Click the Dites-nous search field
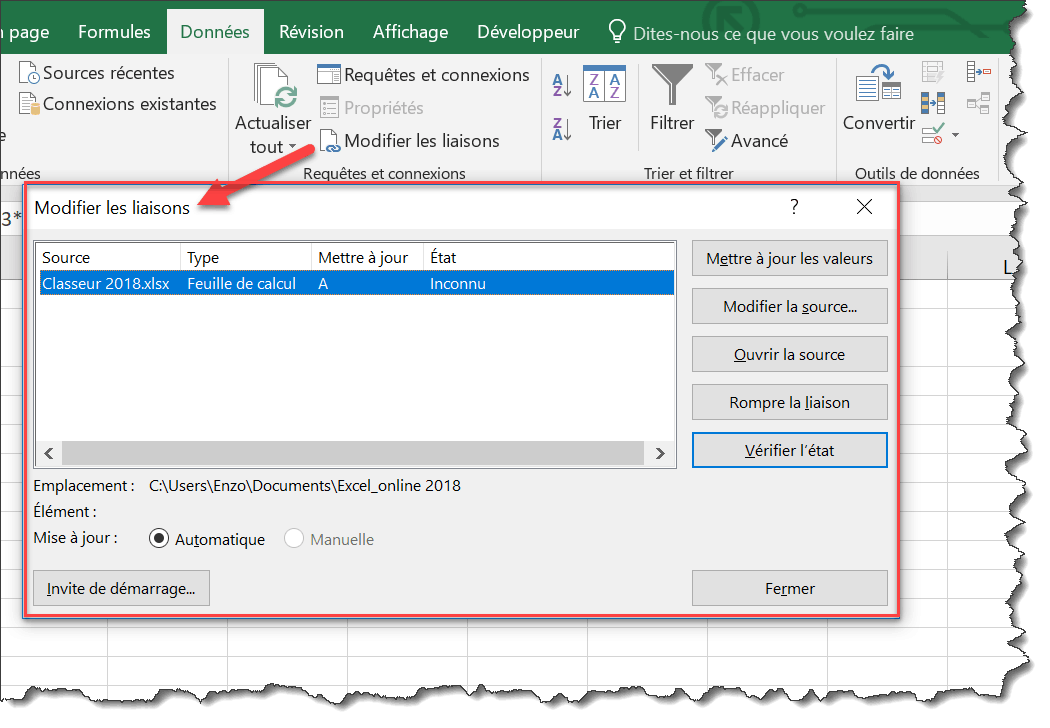Screen dimensions: 1050x728 (x=773, y=33)
